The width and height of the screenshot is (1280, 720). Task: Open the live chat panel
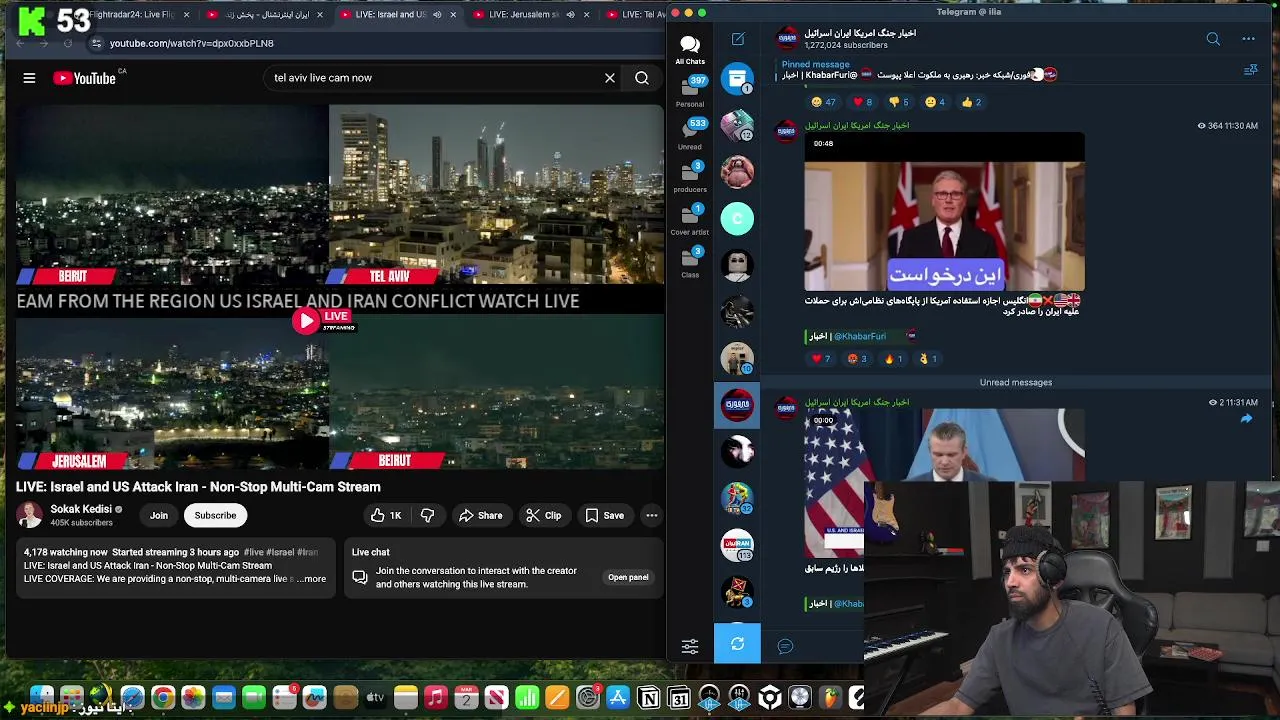pyautogui.click(x=628, y=577)
